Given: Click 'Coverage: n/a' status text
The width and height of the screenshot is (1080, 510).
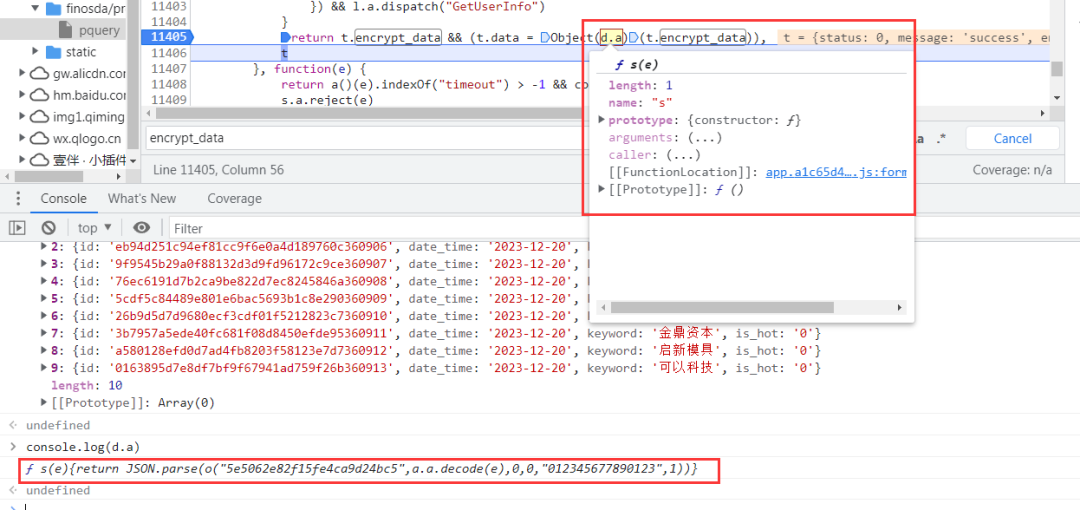Looking at the screenshot, I should [1012, 170].
